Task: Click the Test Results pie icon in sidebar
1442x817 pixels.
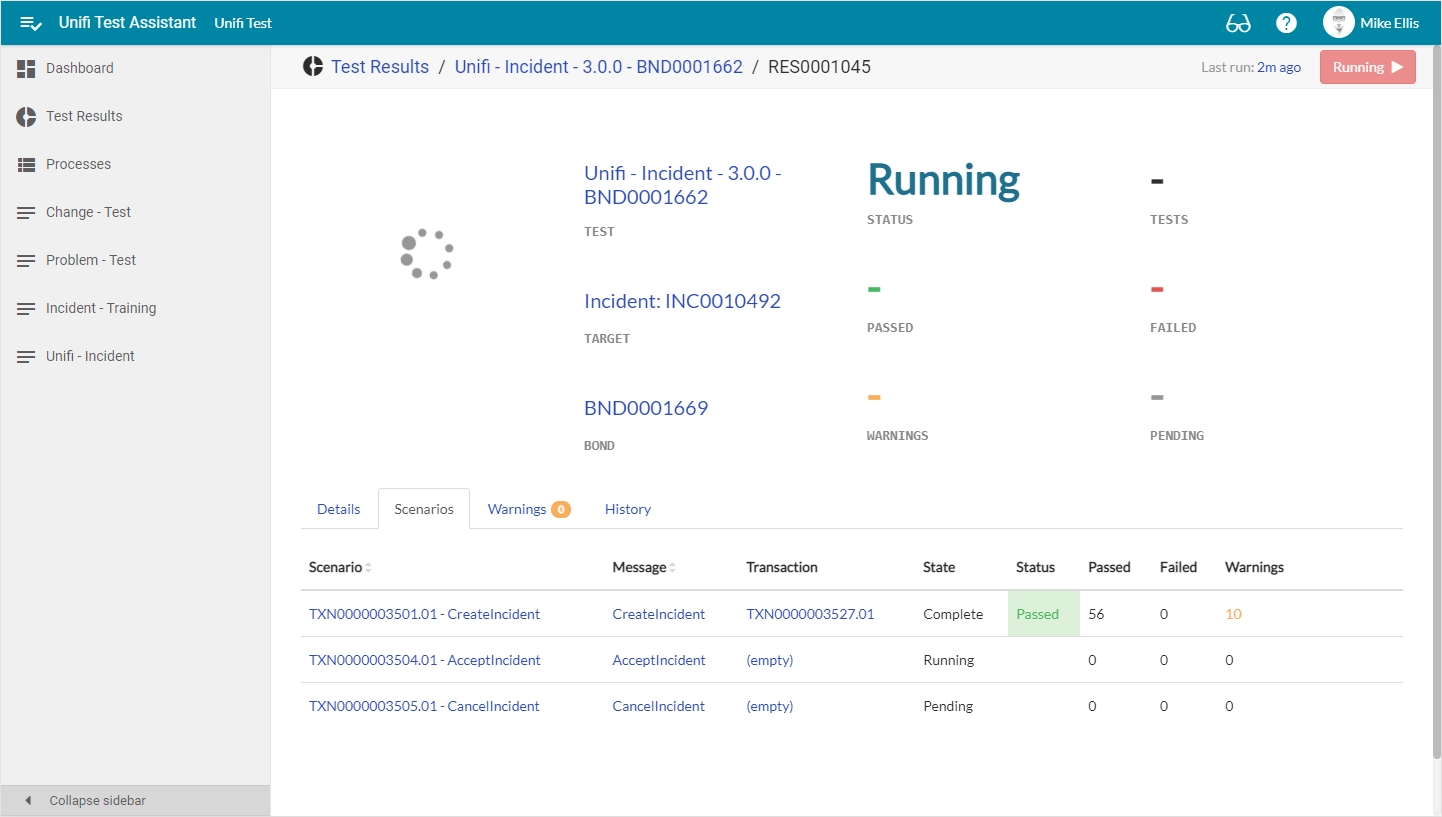Action: click(27, 116)
